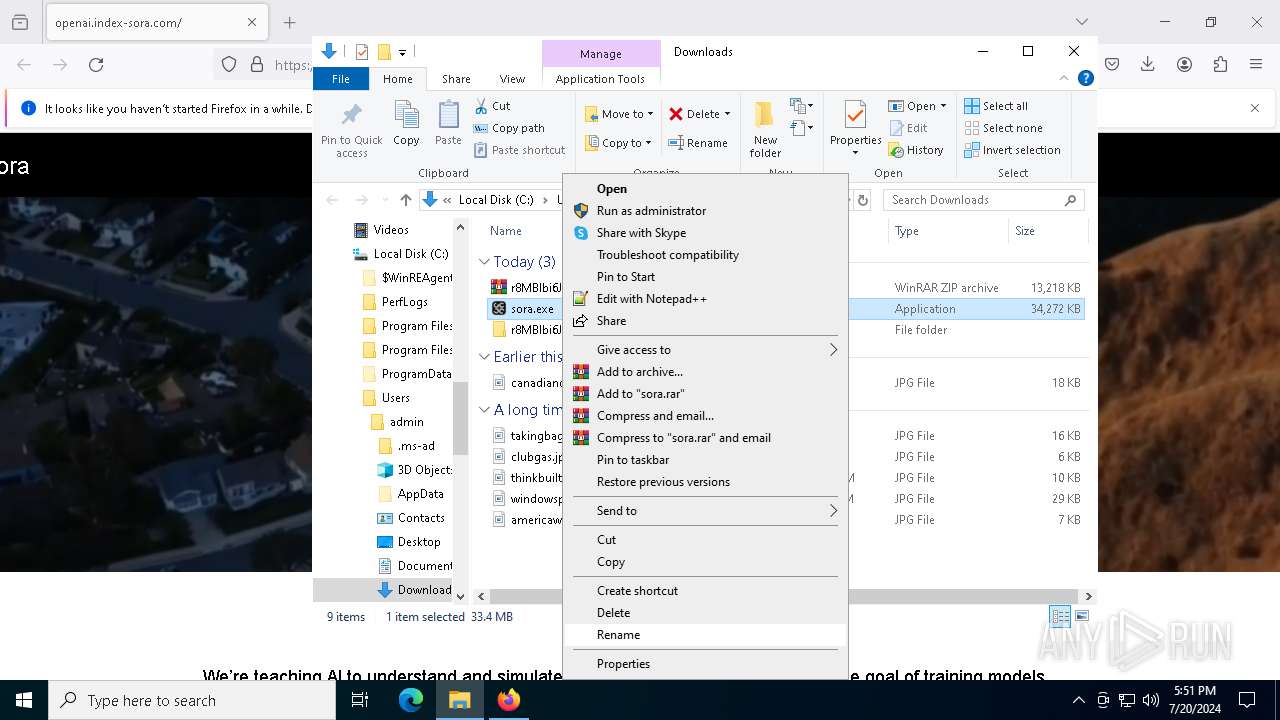Choose Compress and email...

706,416
